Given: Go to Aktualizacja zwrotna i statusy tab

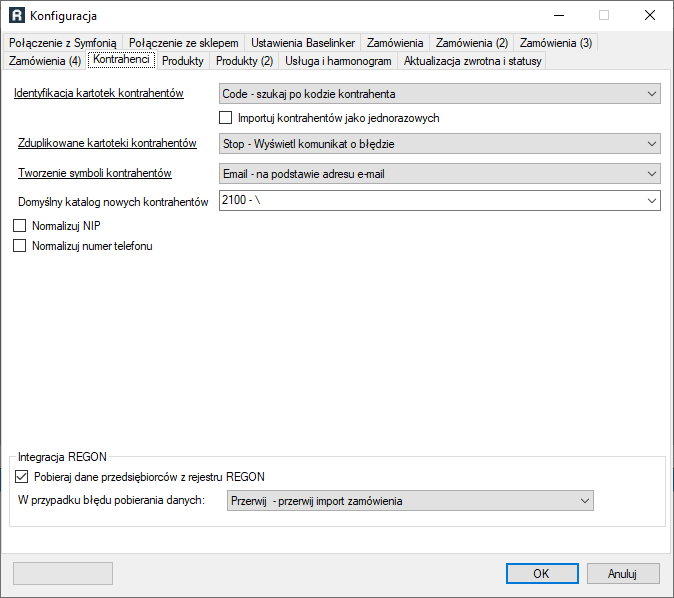Looking at the screenshot, I should click(x=472, y=61).
